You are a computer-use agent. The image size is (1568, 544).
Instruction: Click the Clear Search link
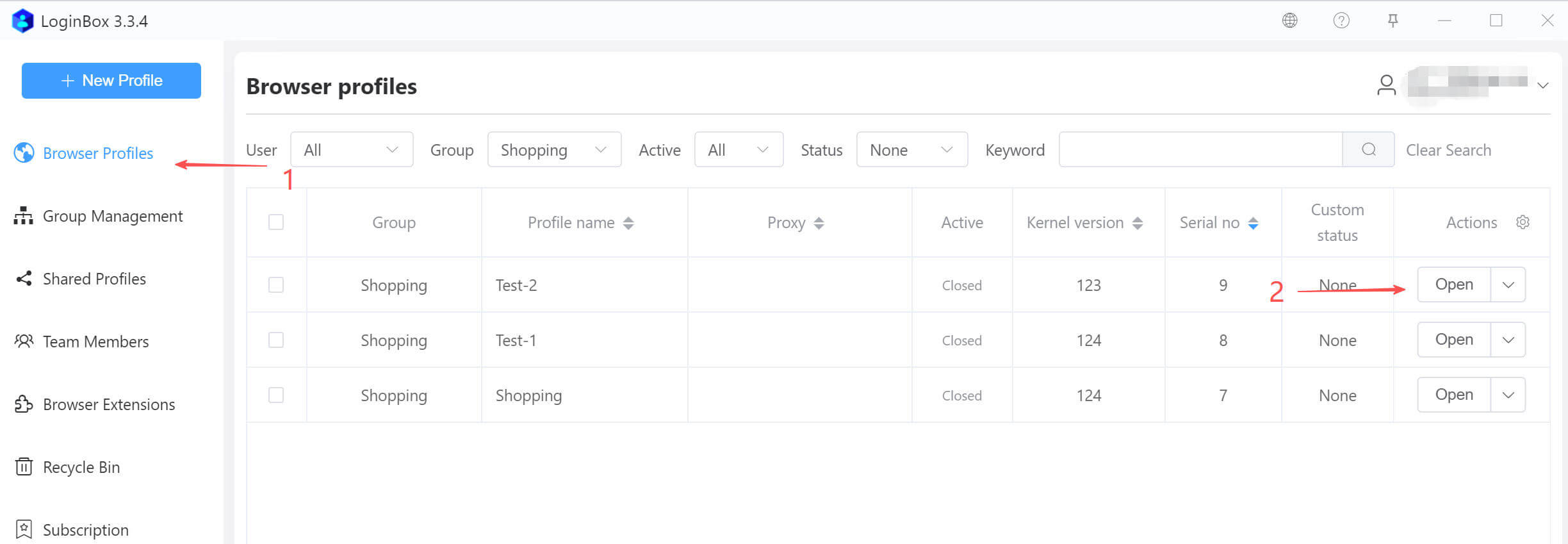click(x=1448, y=150)
